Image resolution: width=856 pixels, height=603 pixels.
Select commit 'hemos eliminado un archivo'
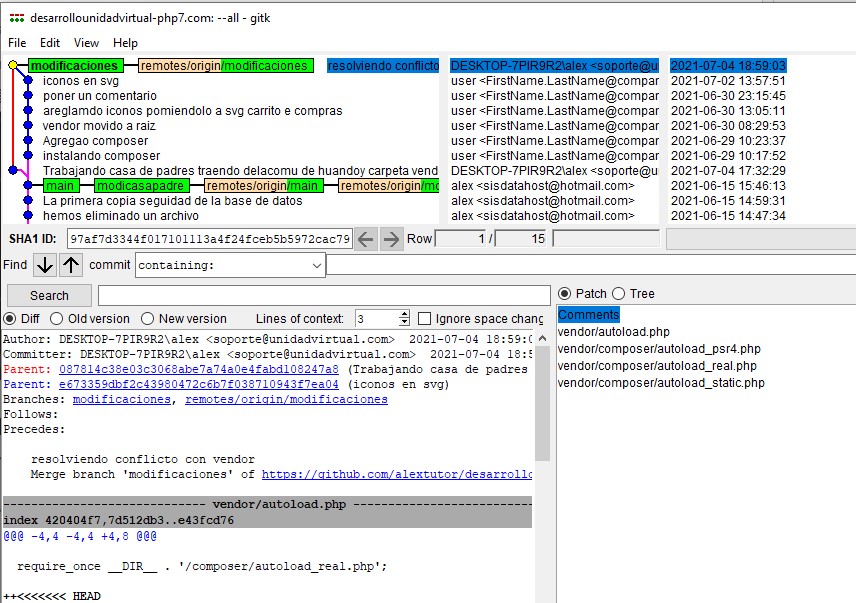121,216
